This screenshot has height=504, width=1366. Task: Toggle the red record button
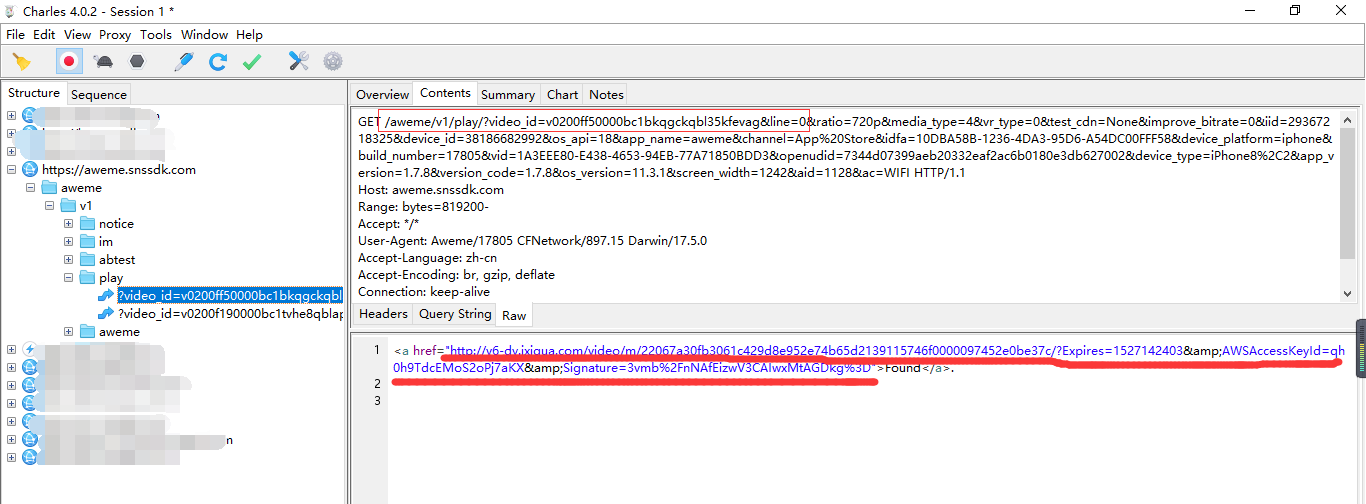click(x=69, y=61)
